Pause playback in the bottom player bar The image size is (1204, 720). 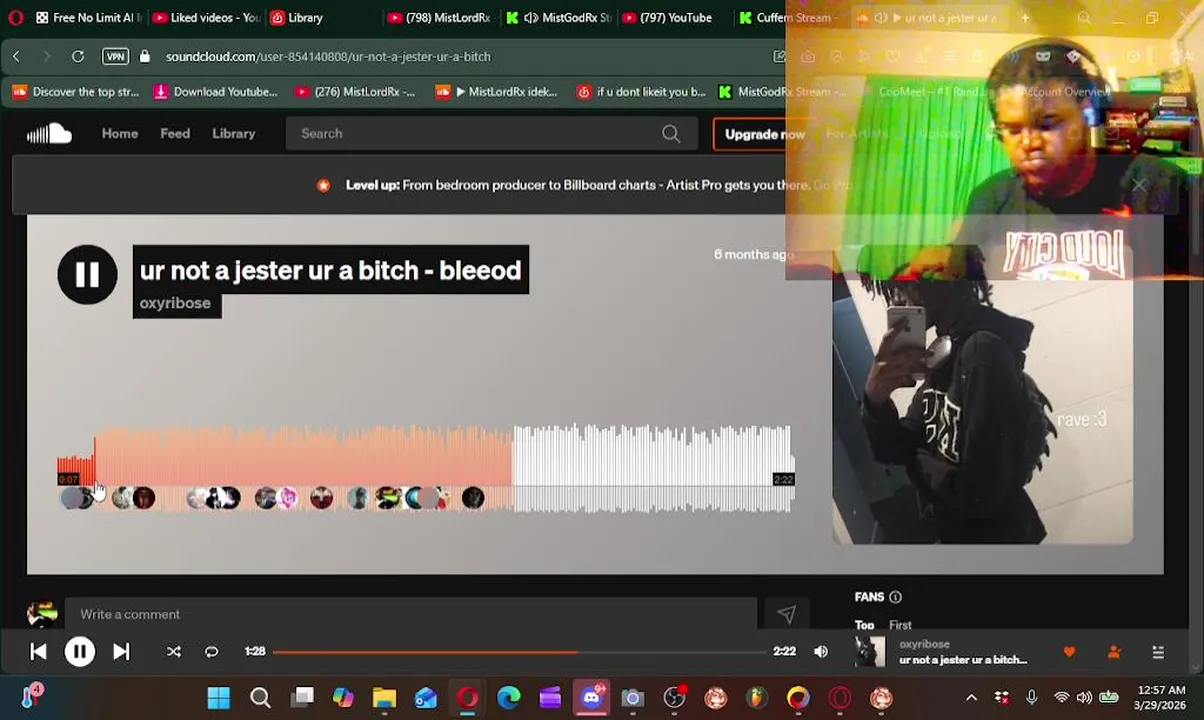click(80, 652)
